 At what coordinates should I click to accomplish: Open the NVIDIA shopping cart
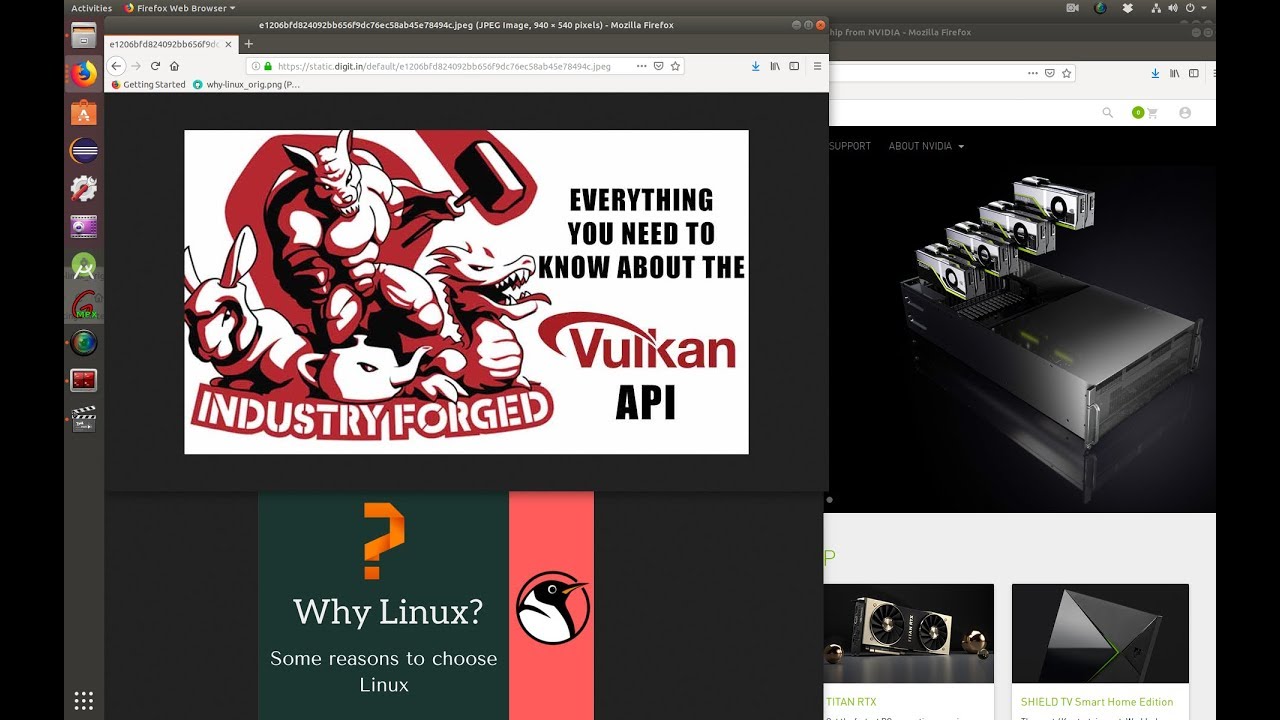coord(1152,113)
